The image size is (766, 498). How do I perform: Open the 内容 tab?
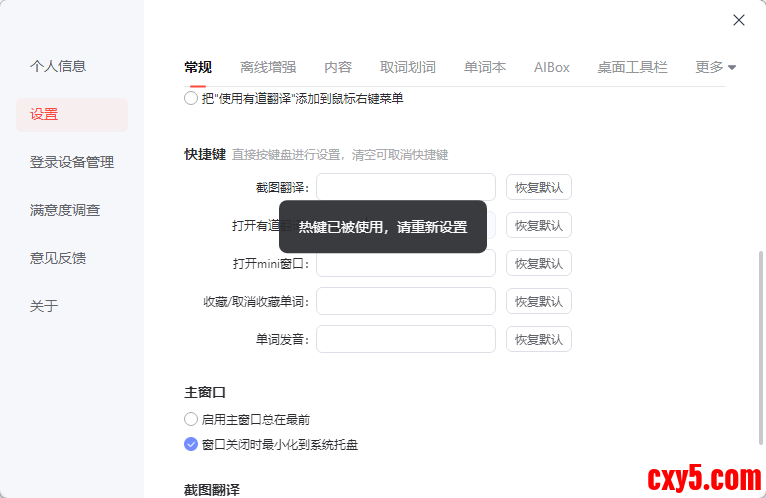click(338, 68)
